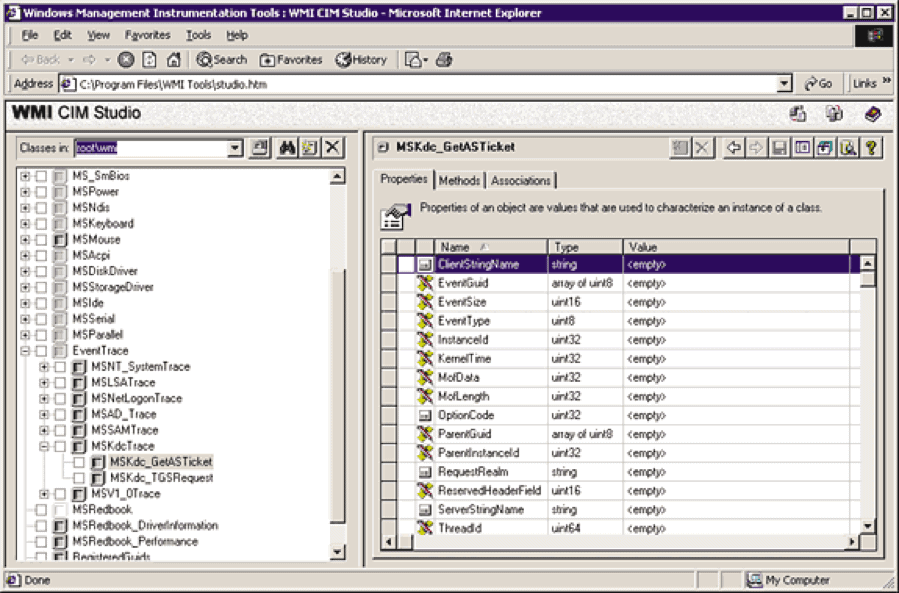The height and width of the screenshot is (593, 899).
Task: Switch to the Associations tab
Action: click(521, 181)
